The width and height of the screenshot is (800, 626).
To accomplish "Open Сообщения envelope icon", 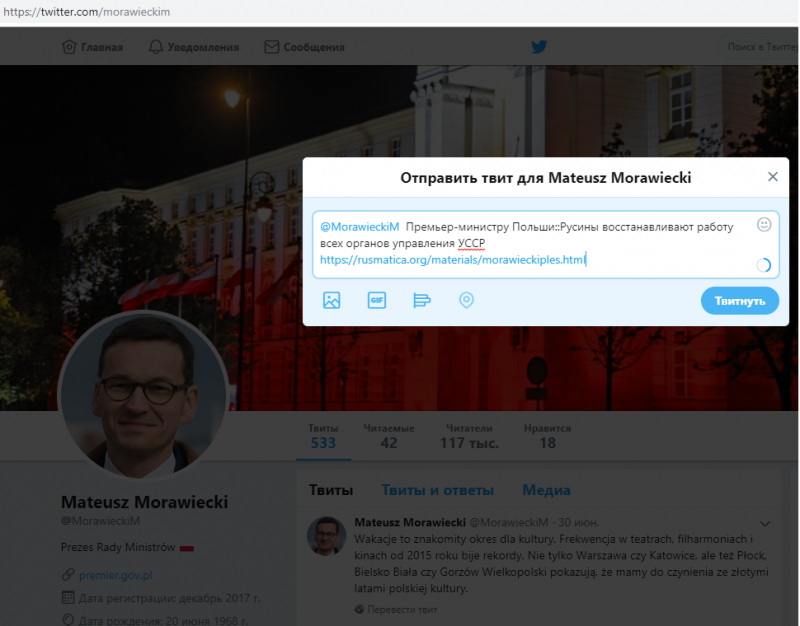I will click(x=271, y=47).
